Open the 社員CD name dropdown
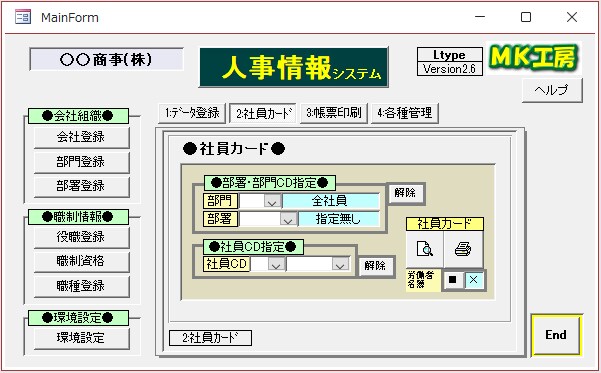This screenshot has width=601, height=373. (x=340, y=264)
